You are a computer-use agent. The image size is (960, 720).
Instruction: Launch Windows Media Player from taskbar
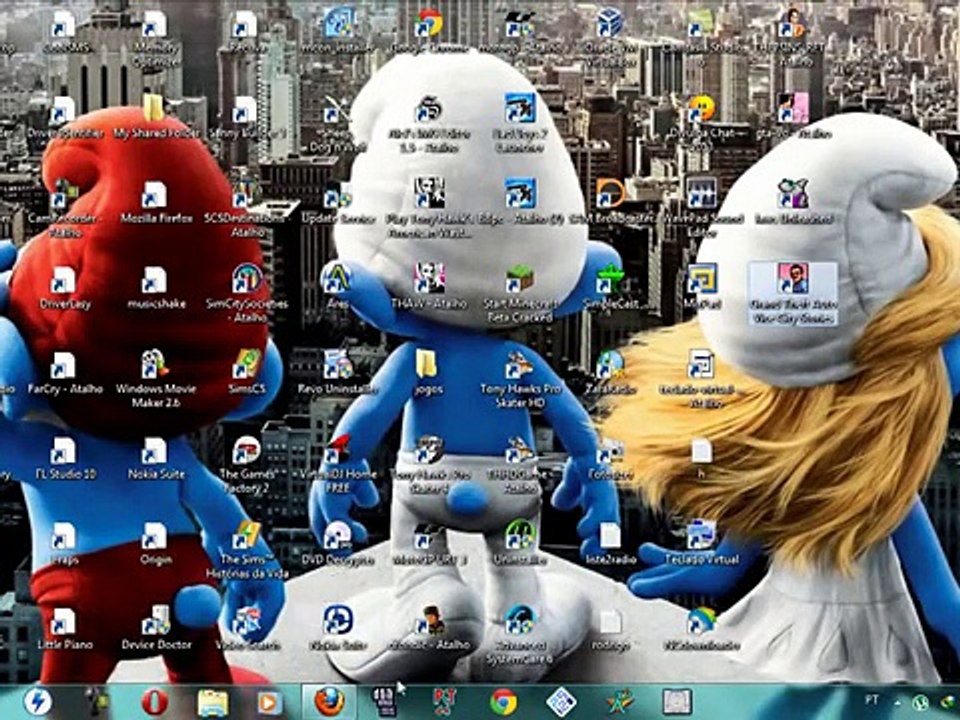coord(269,702)
